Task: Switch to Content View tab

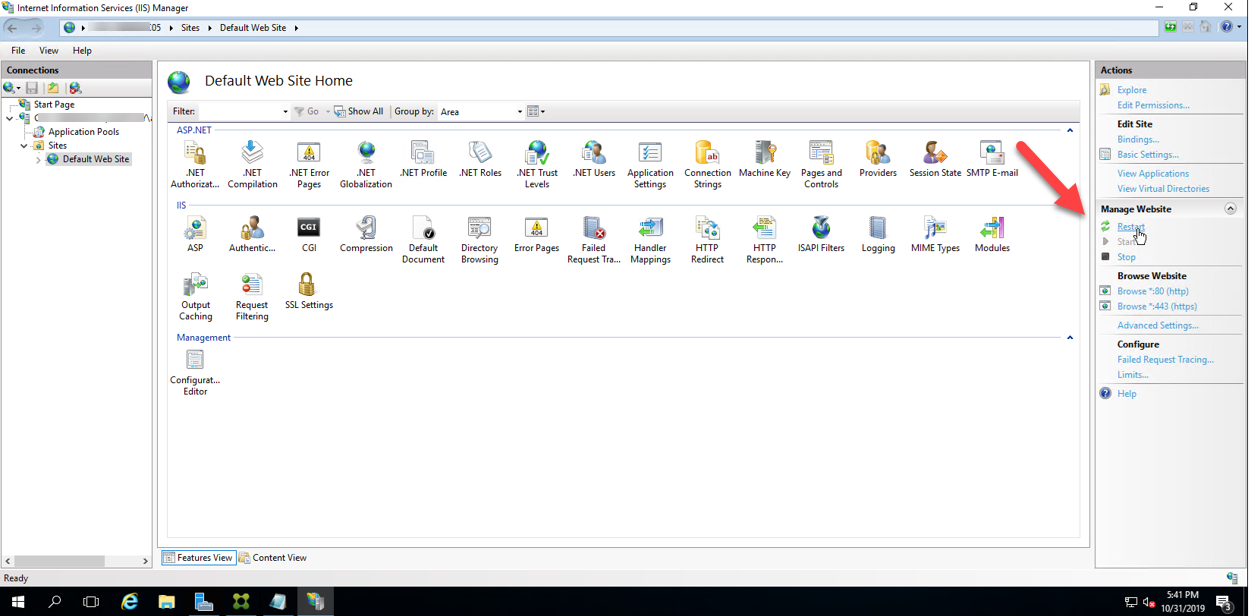Action: pos(273,558)
